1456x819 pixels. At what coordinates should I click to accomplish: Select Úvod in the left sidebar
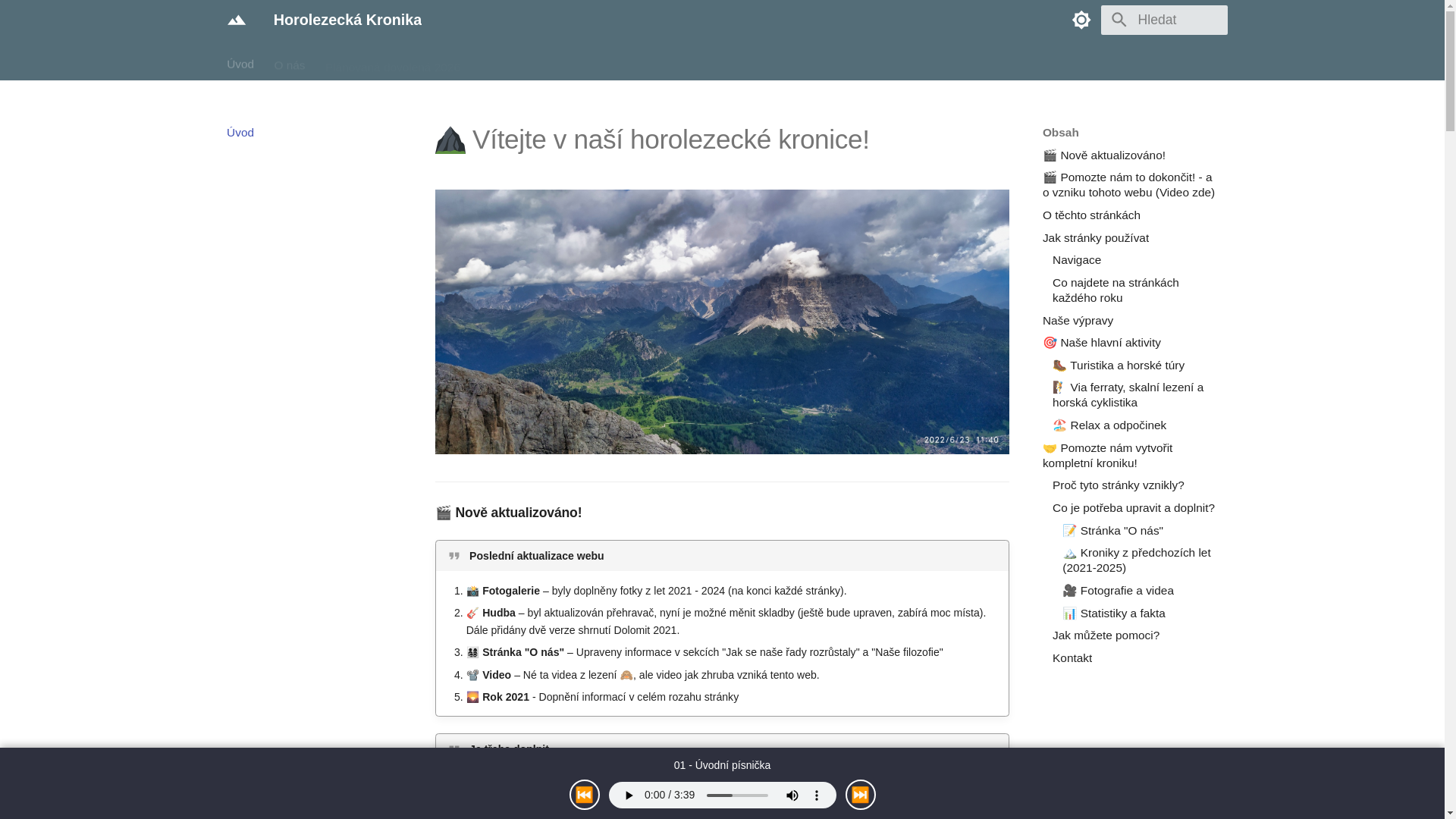pos(240,133)
